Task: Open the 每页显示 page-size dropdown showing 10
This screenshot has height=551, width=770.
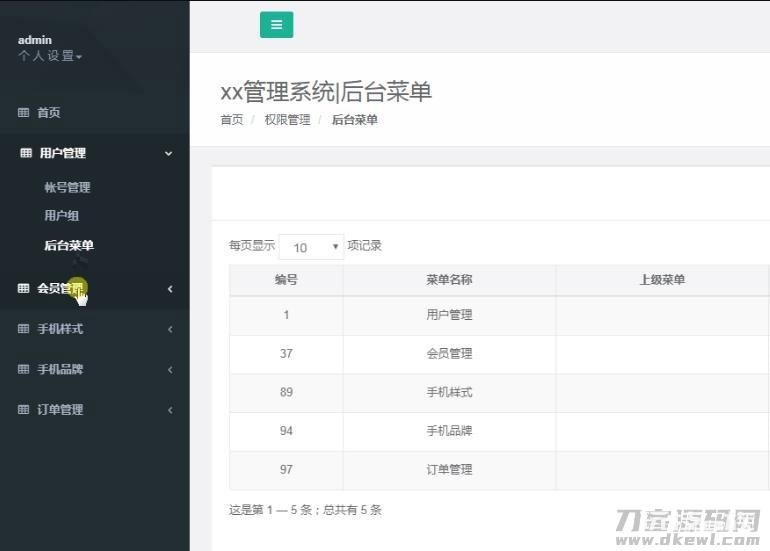Action: point(311,247)
